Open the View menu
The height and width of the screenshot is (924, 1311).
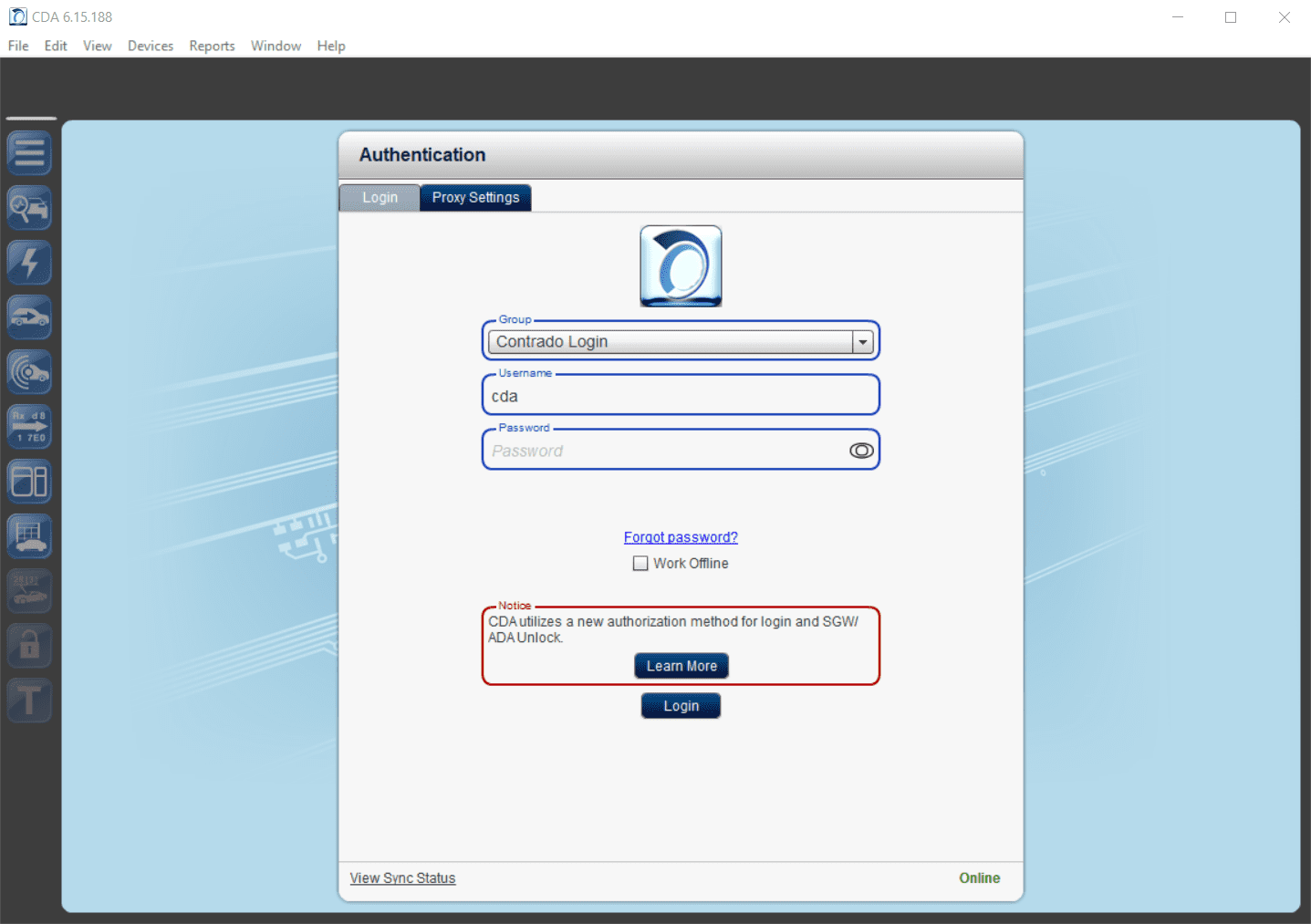[98, 46]
